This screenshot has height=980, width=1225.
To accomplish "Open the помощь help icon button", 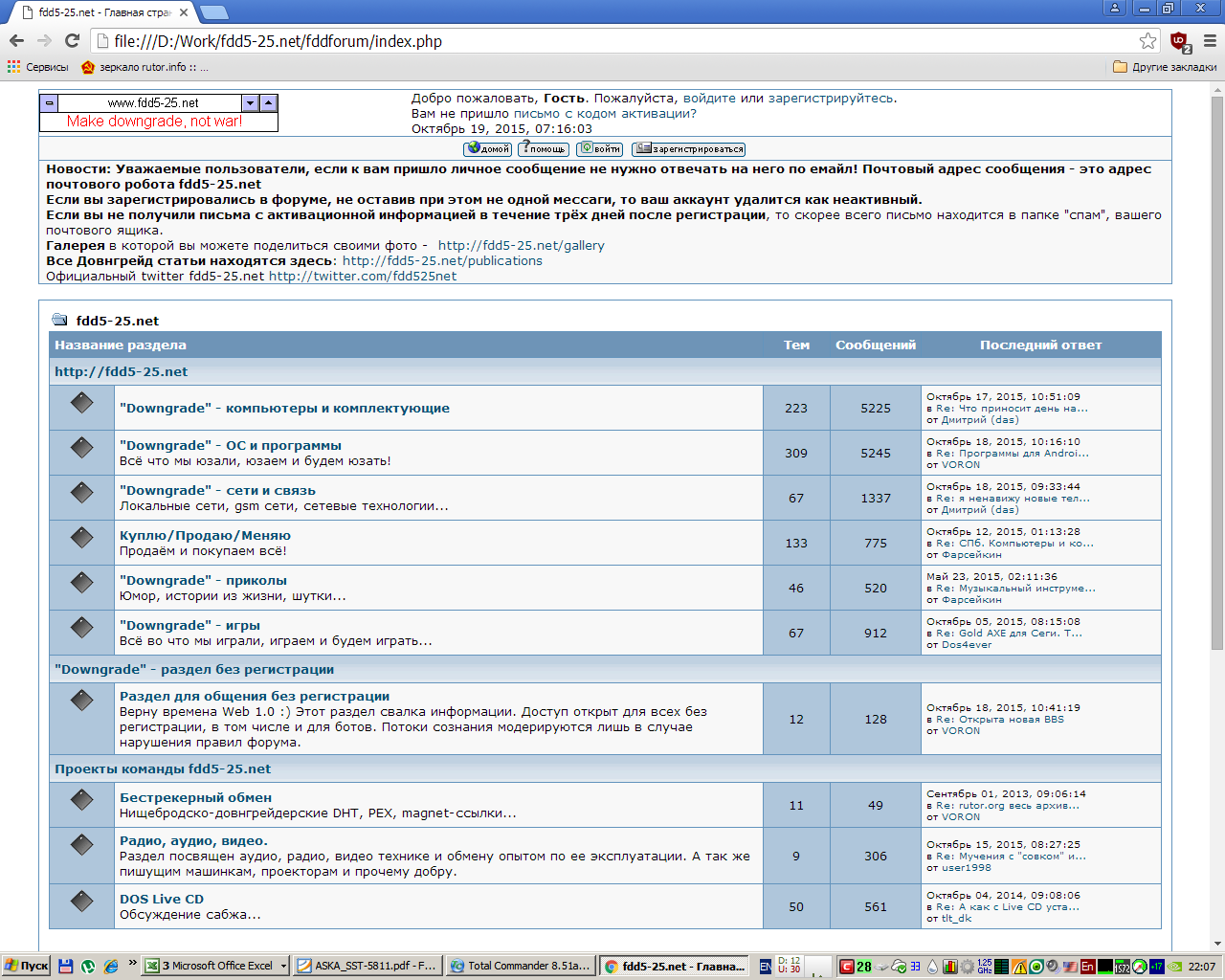I will 544,149.
